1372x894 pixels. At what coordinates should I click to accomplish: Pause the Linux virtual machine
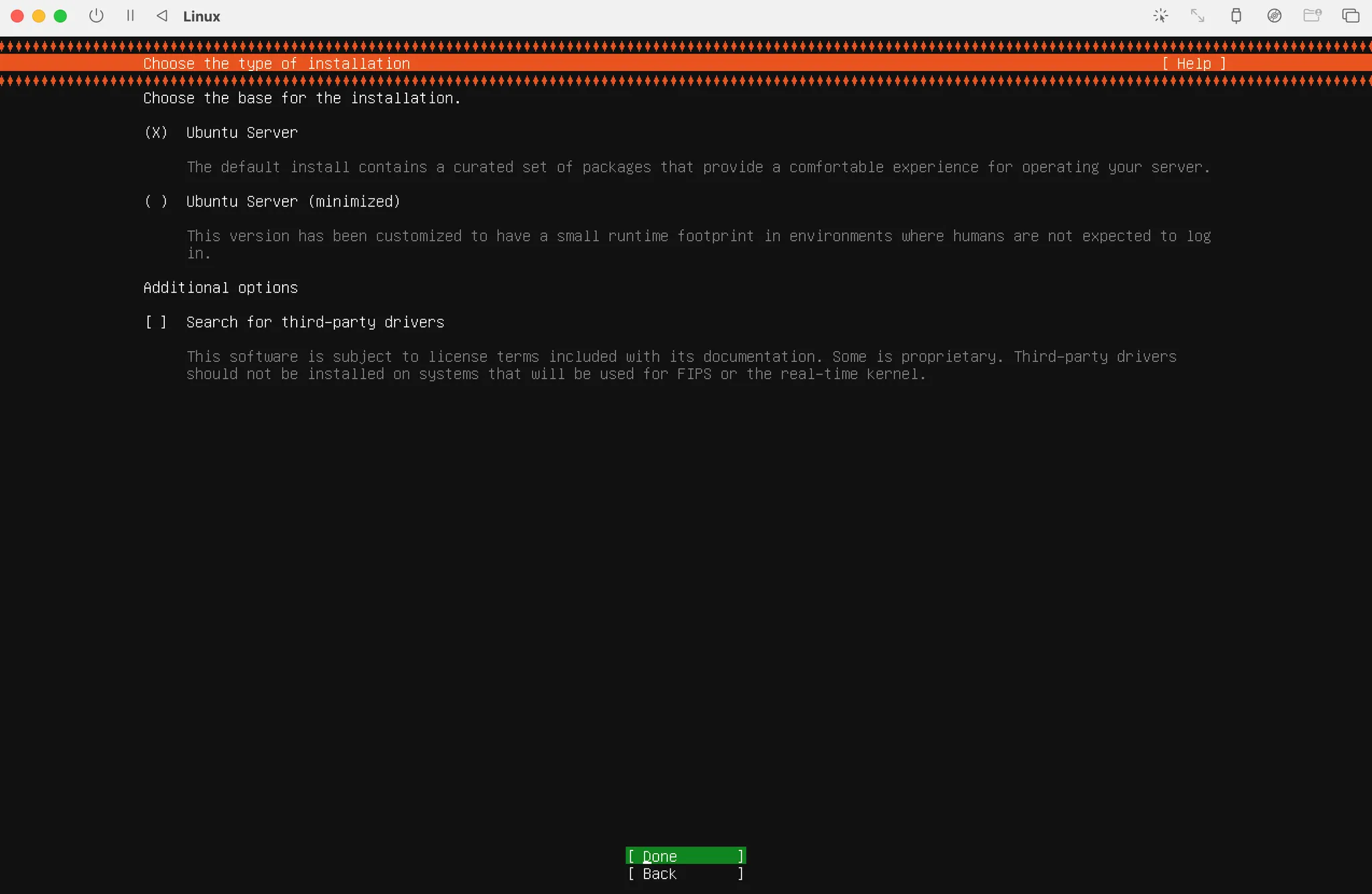131,15
